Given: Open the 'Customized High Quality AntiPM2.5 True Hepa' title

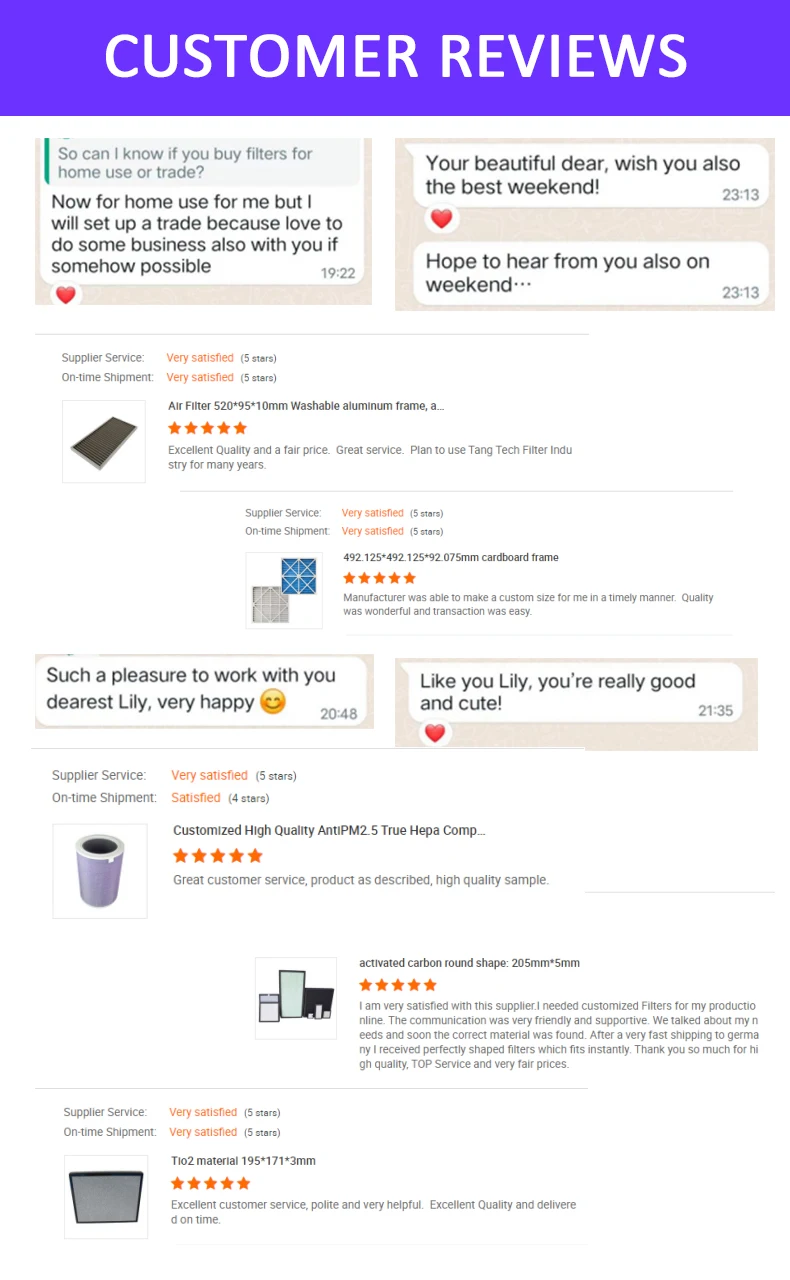Looking at the screenshot, I should (329, 830).
